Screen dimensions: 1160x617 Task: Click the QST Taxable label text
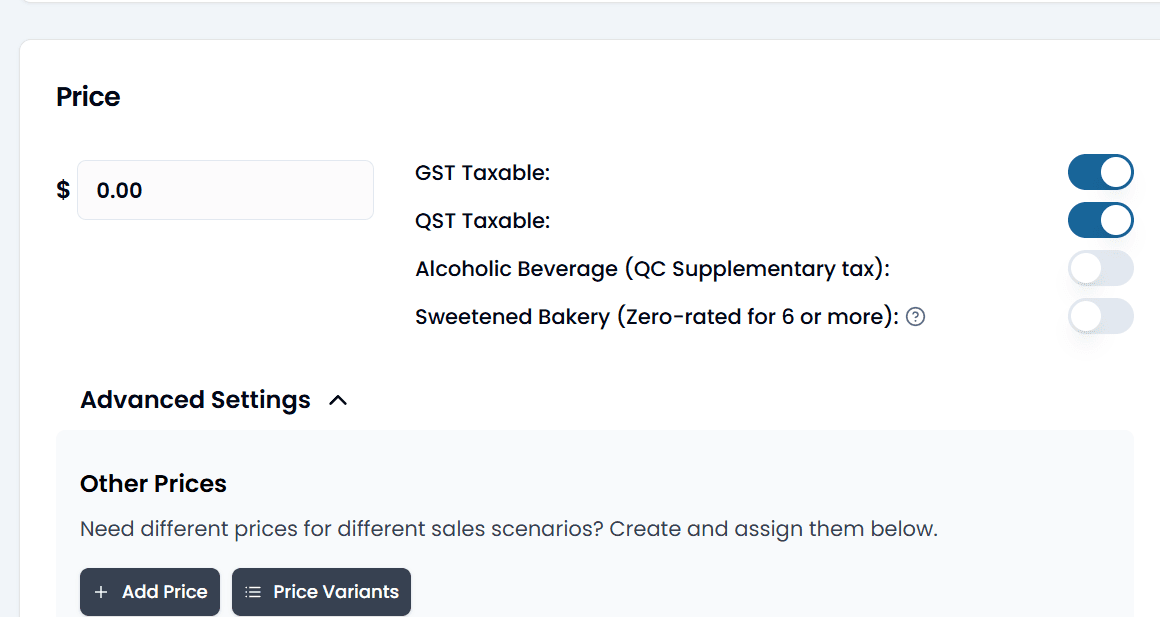tap(482, 221)
